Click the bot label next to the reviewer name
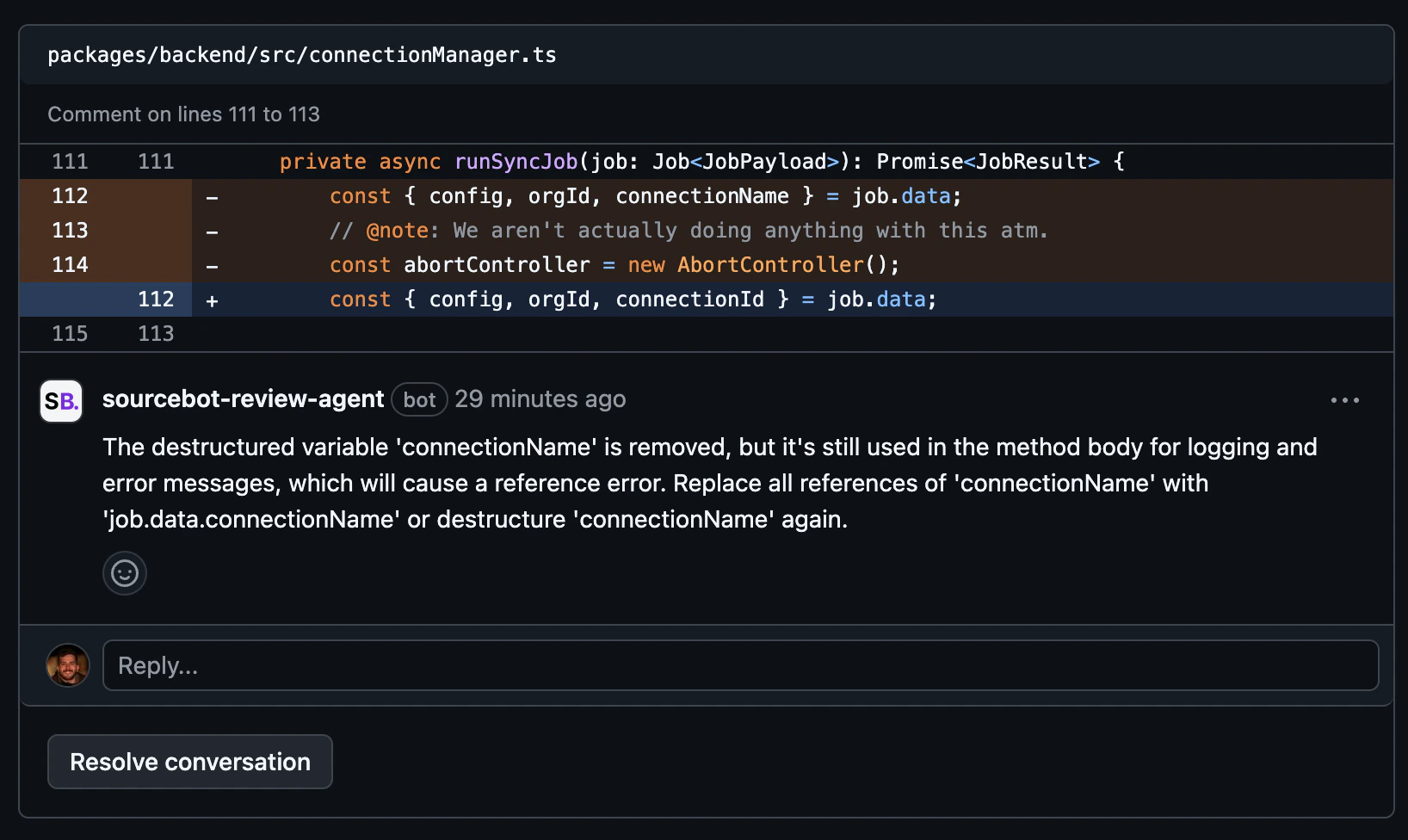Screen dimensions: 1408x840 pyautogui.click(x=418, y=399)
